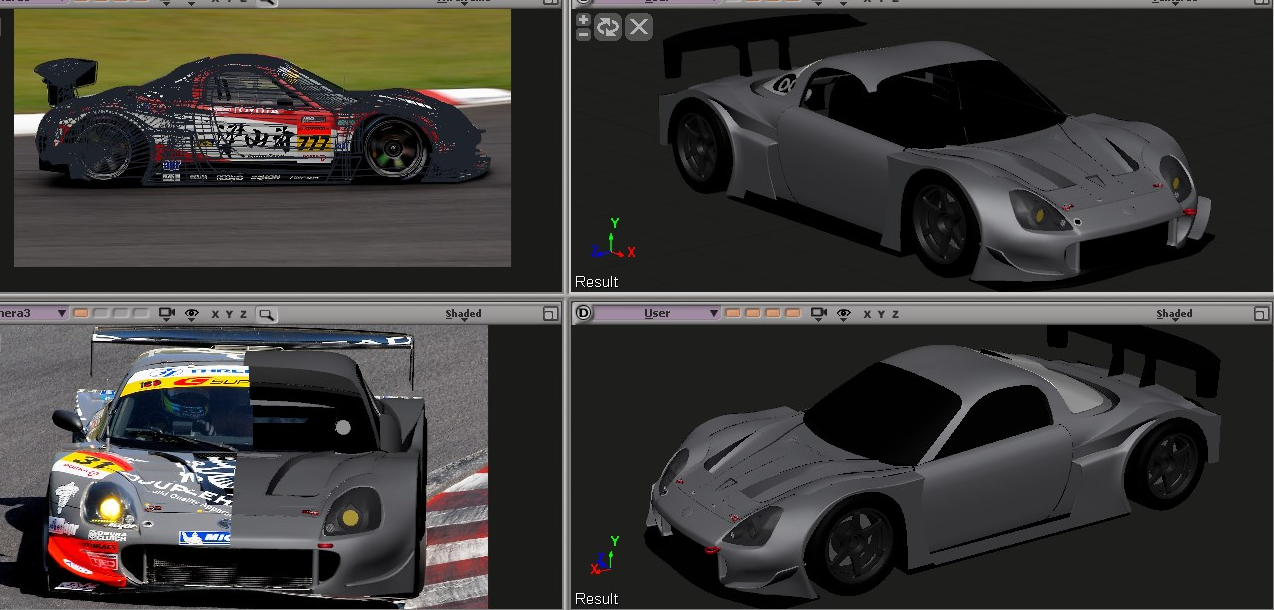Image resolution: width=1274 pixels, height=610 pixels.
Task: Open camera icon menu in User viewport D
Action: click(x=819, y=314)
